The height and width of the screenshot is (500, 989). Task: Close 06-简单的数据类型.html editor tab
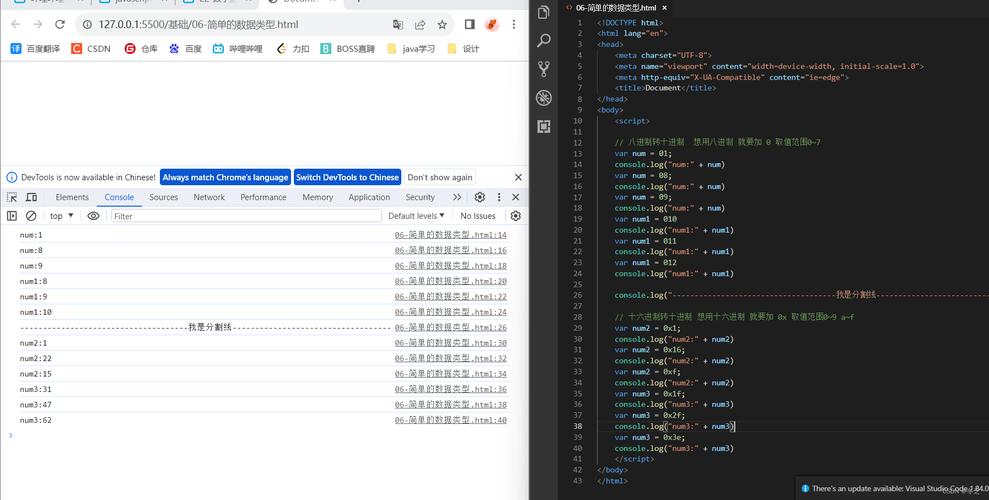click(x=664, y=8)
